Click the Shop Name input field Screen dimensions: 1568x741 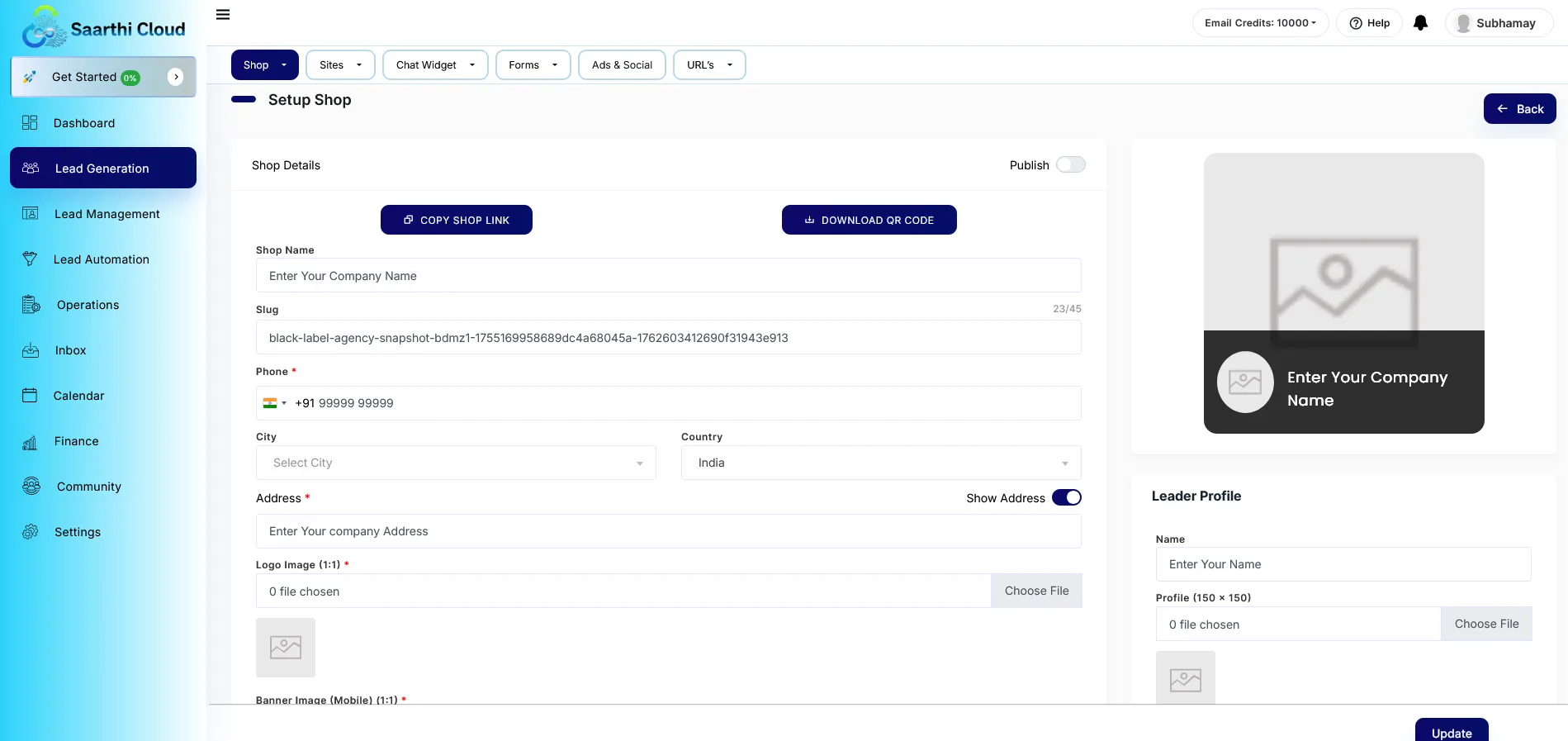point(668,276)
